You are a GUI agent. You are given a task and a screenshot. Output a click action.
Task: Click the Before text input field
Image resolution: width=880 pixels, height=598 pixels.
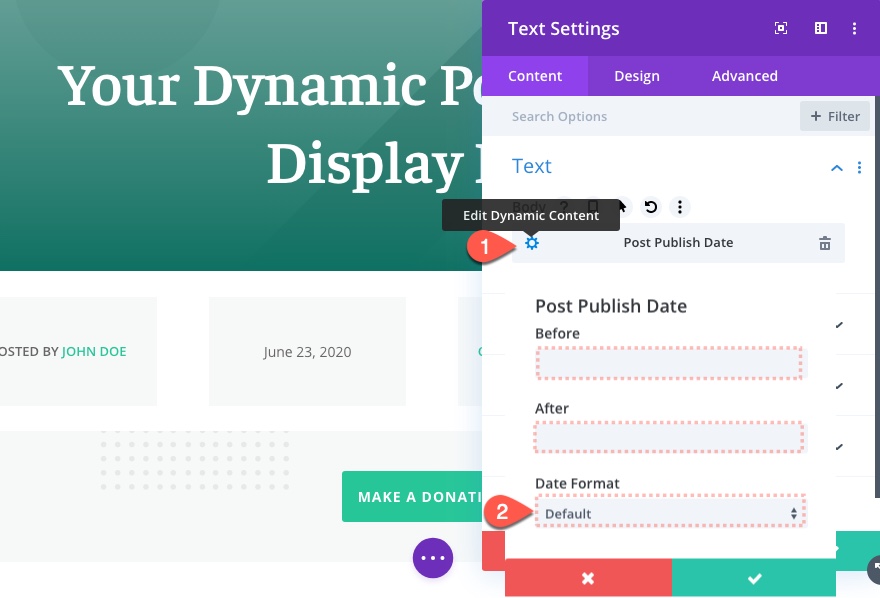(669, 363)
